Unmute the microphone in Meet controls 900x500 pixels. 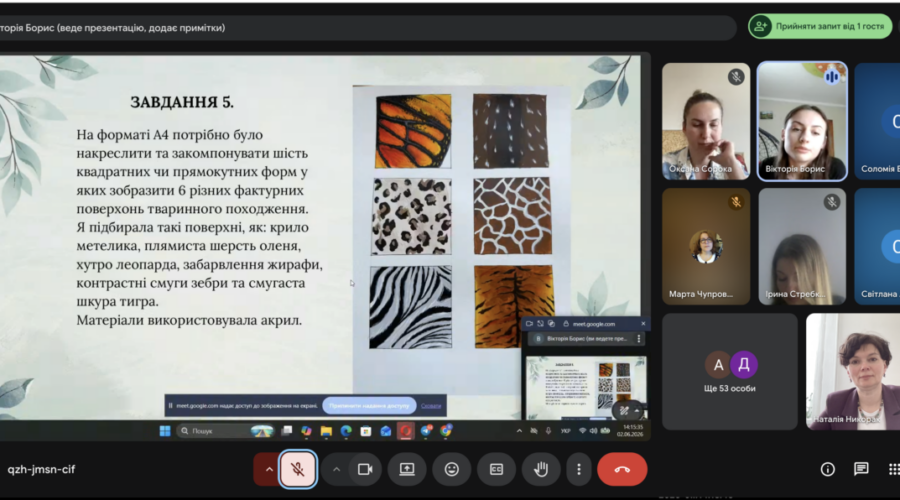(x=297, y=469)
